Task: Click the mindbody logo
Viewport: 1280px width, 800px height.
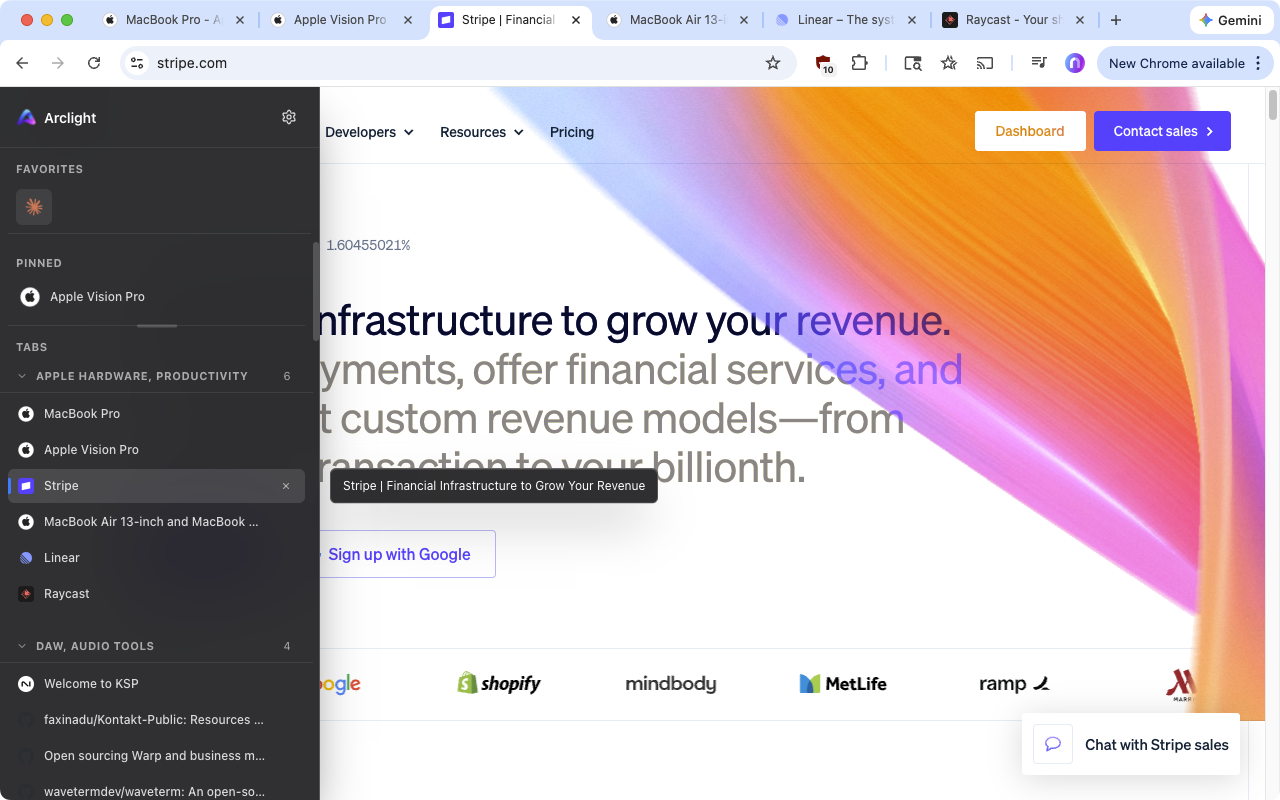Action: click(671, 684)
